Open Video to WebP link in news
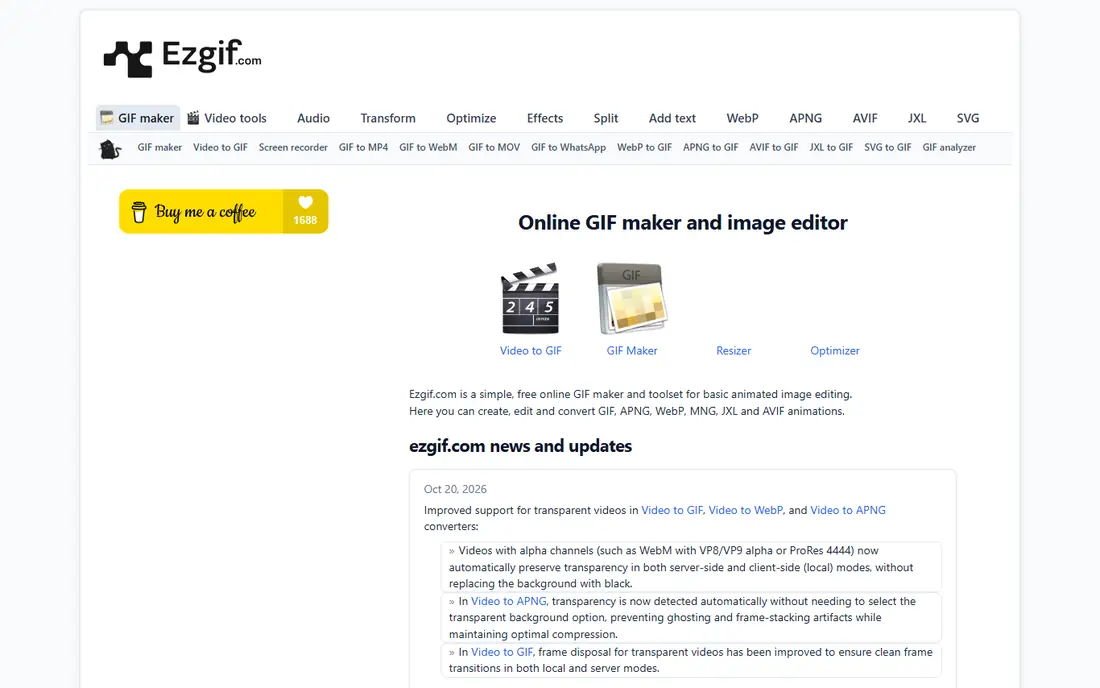The width and height of the screenshot is (1100, 688). [745, 510]
